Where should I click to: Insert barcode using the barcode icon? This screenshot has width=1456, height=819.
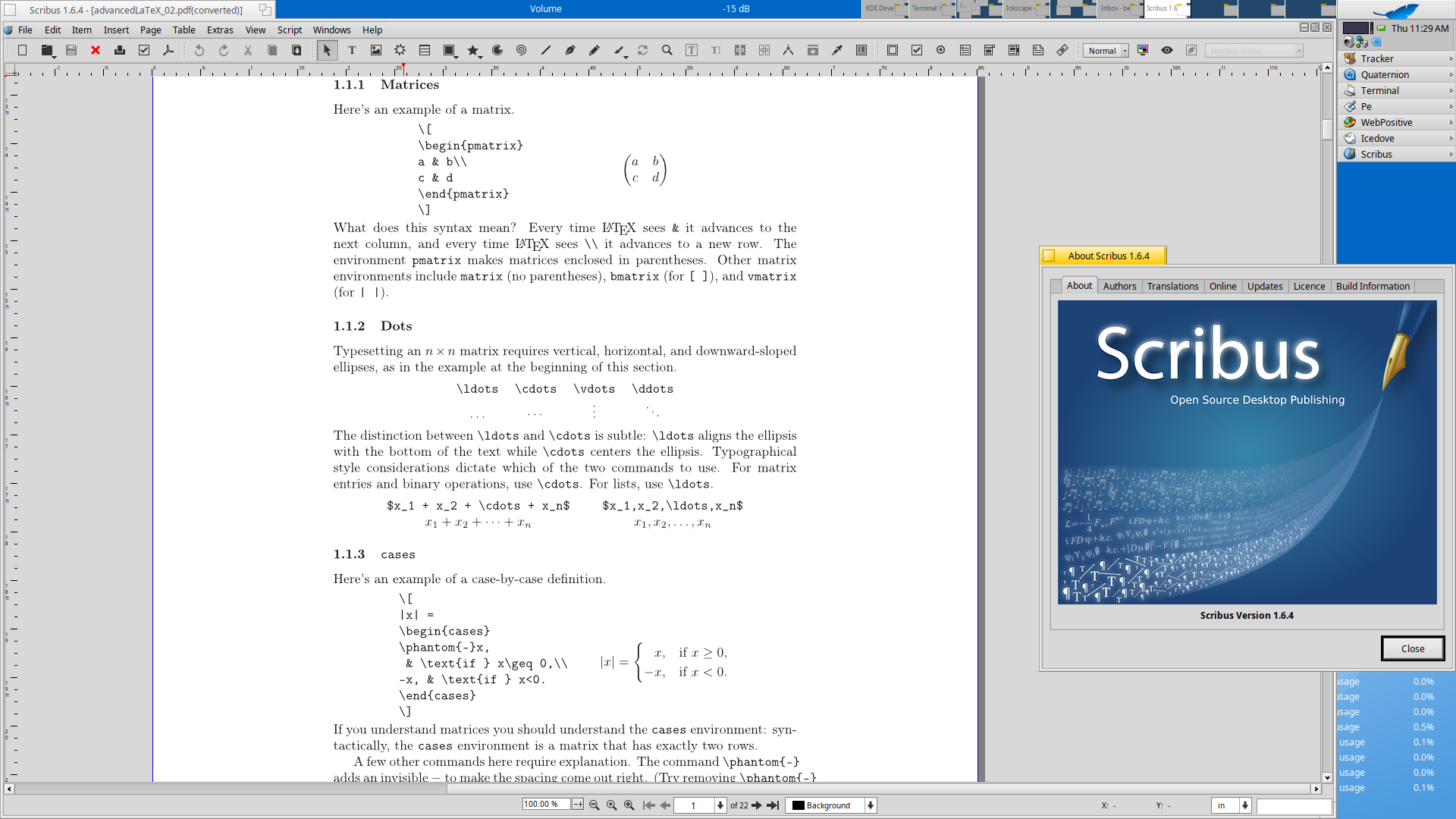click(861, 50)
